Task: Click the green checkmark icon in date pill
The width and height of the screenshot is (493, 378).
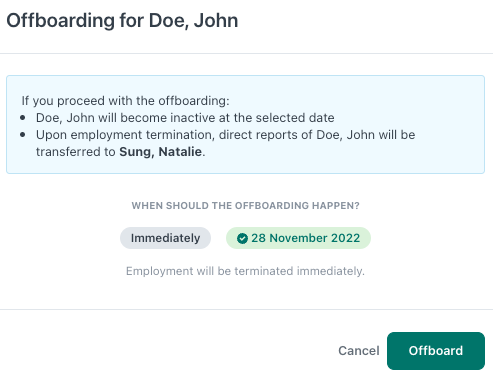Action: 242,238
